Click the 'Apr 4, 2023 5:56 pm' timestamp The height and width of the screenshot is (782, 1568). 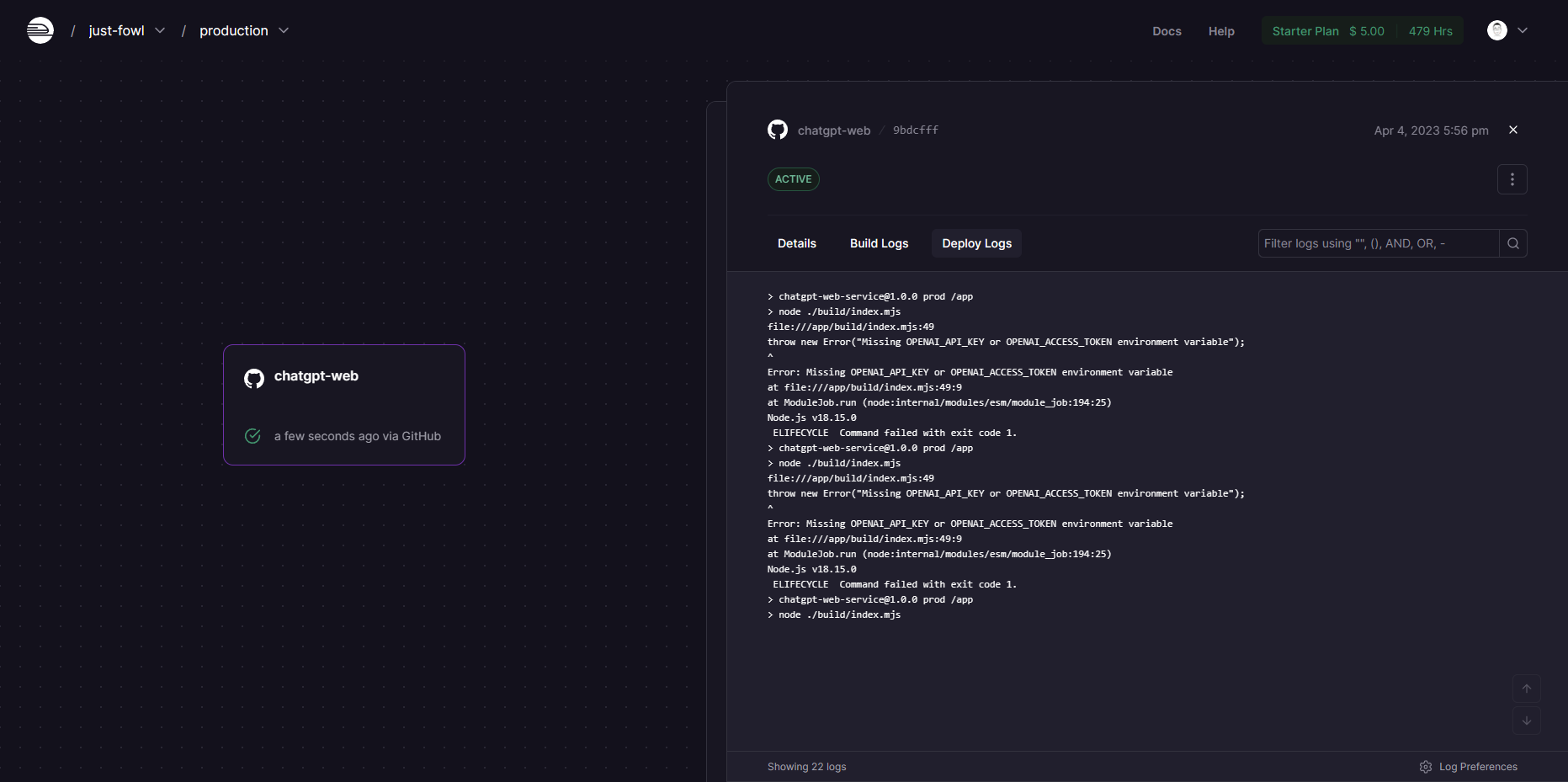1432,130
